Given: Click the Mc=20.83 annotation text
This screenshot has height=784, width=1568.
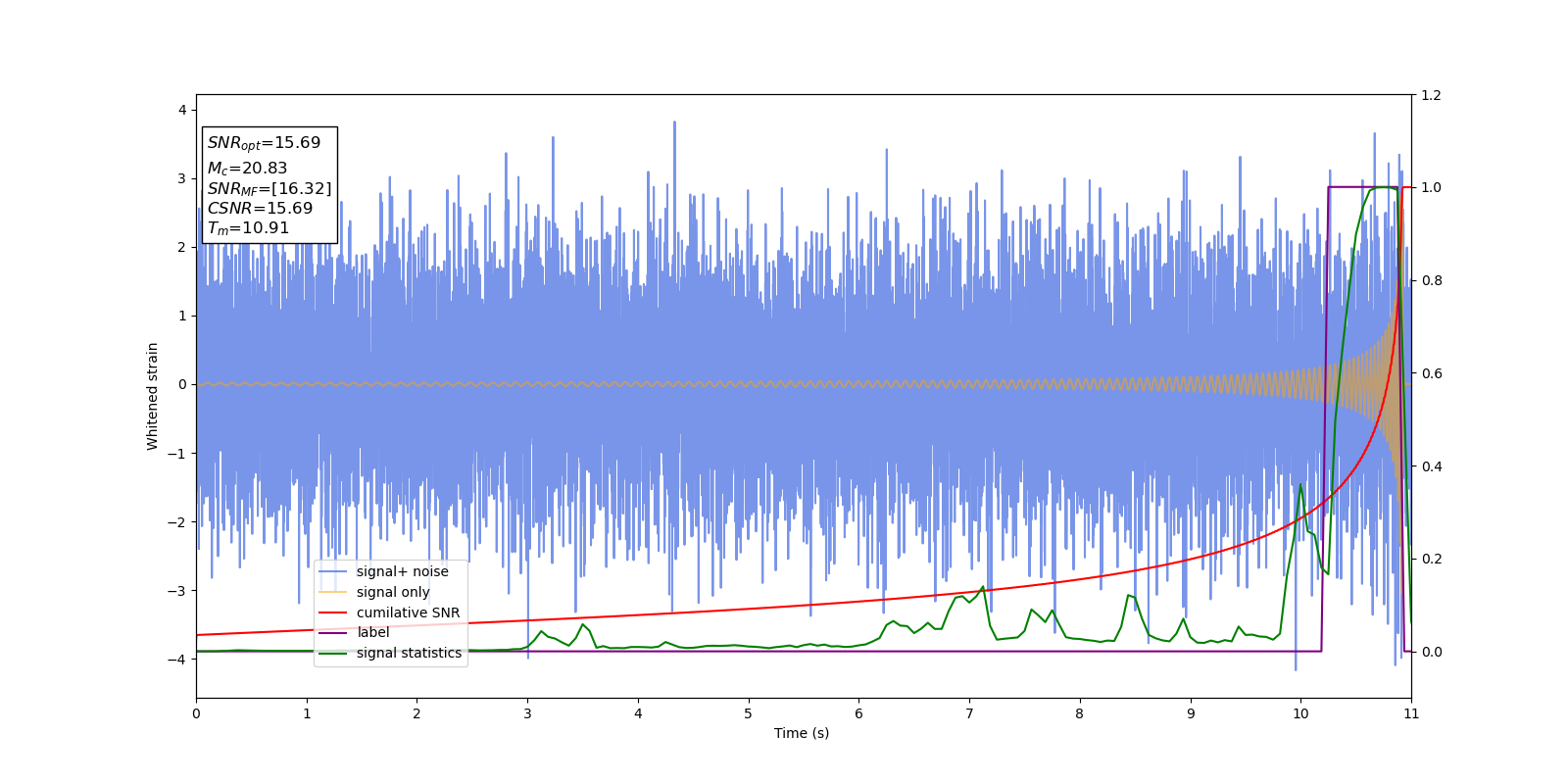Looking at the screenshot, I should point(247,169).
